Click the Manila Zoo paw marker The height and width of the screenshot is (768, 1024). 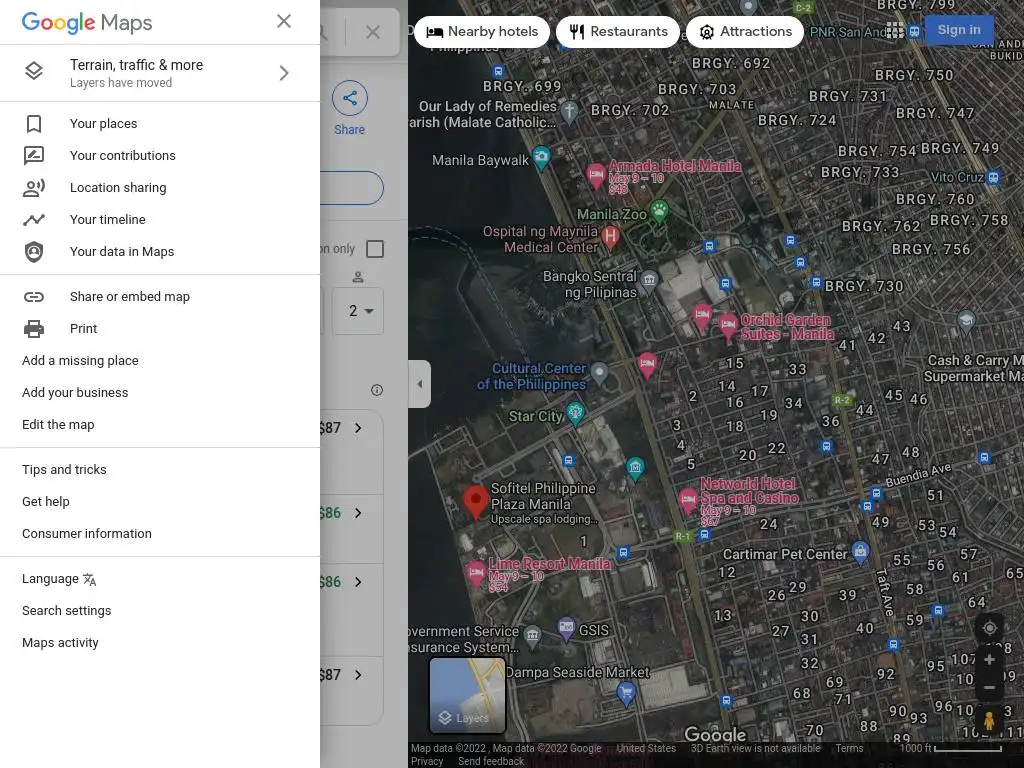[x=660, y=210]
